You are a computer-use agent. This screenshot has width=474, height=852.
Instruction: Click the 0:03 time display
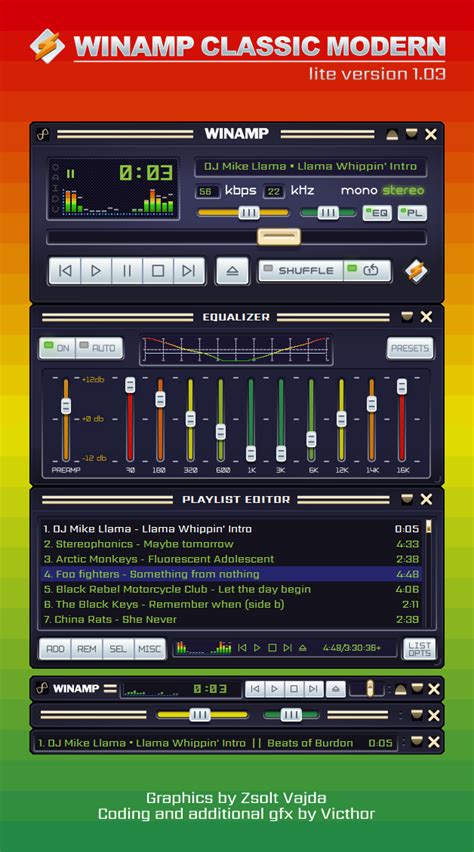click(146, 173)
